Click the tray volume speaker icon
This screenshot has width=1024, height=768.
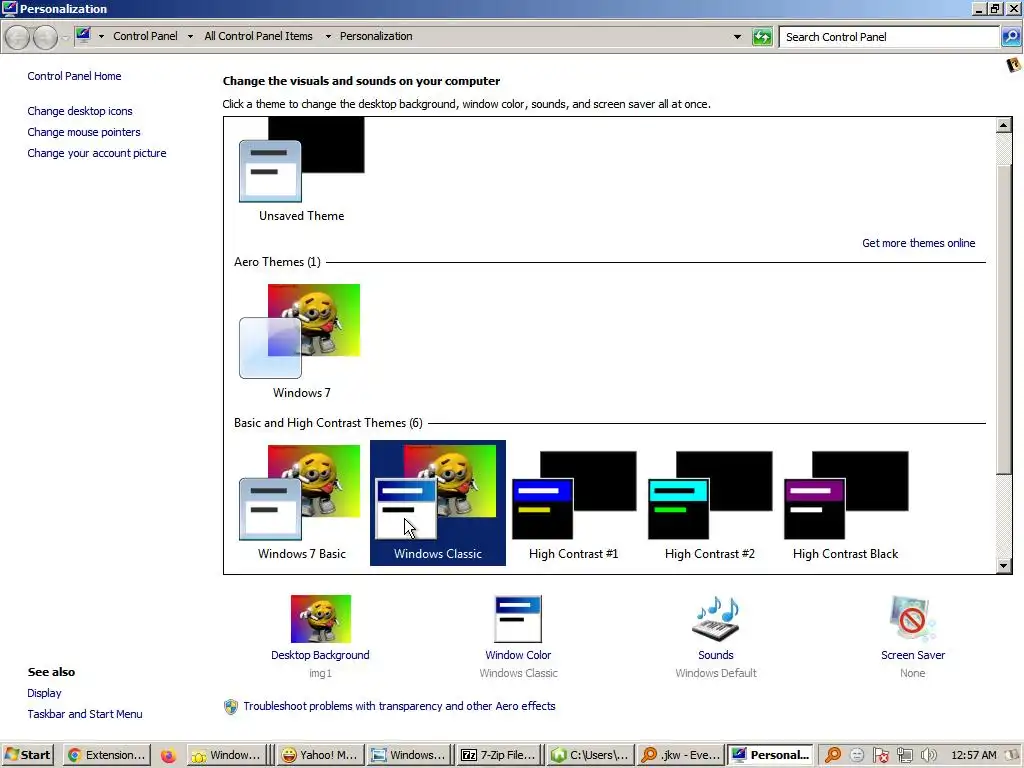point(929,756)
